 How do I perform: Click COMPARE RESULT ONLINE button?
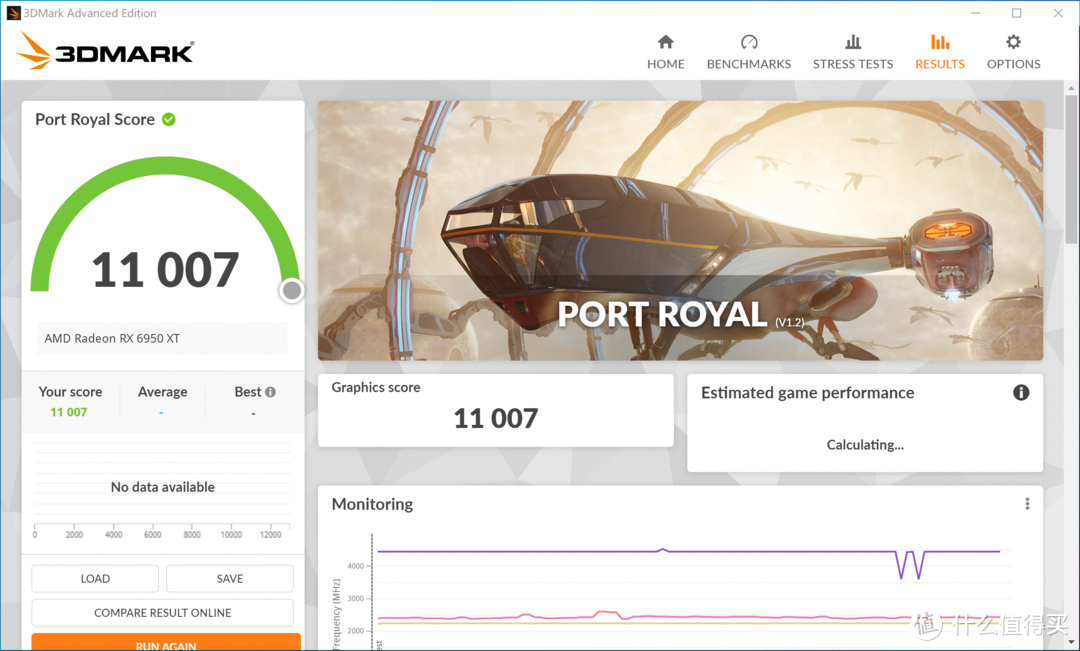(x=162, y=613)
